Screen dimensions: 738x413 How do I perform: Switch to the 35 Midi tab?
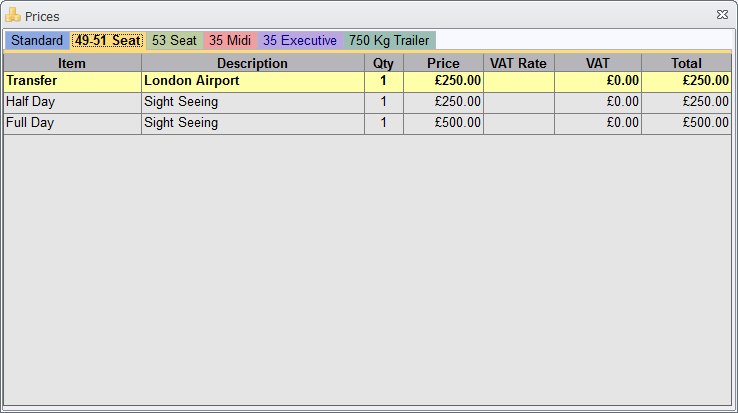pos(230,40)
